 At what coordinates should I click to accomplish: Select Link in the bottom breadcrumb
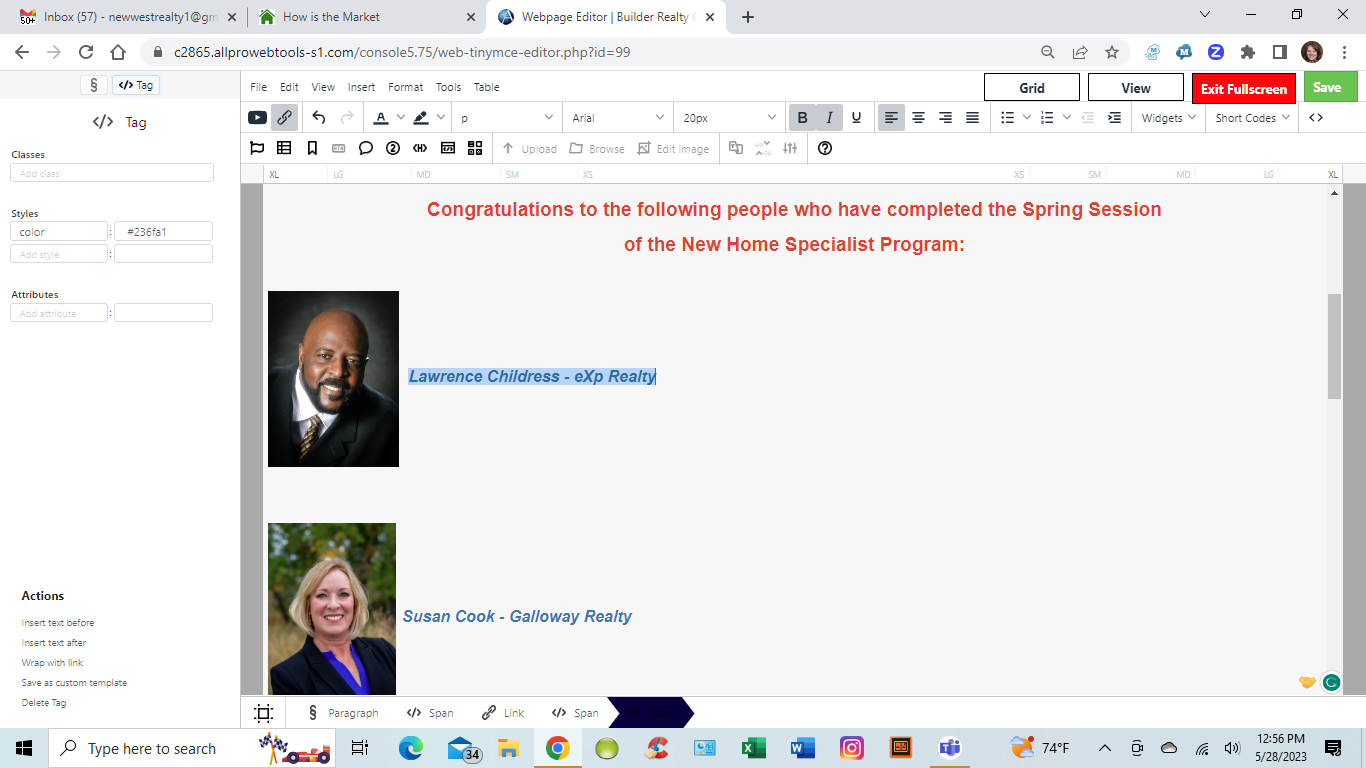(x=503, y=713)
